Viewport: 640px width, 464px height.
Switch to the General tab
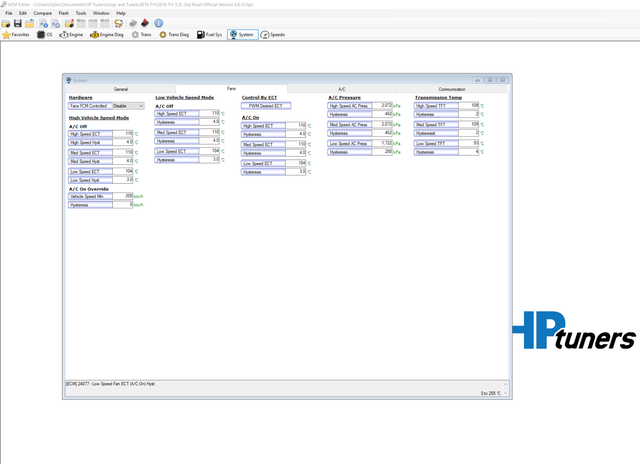coord(121,89)
